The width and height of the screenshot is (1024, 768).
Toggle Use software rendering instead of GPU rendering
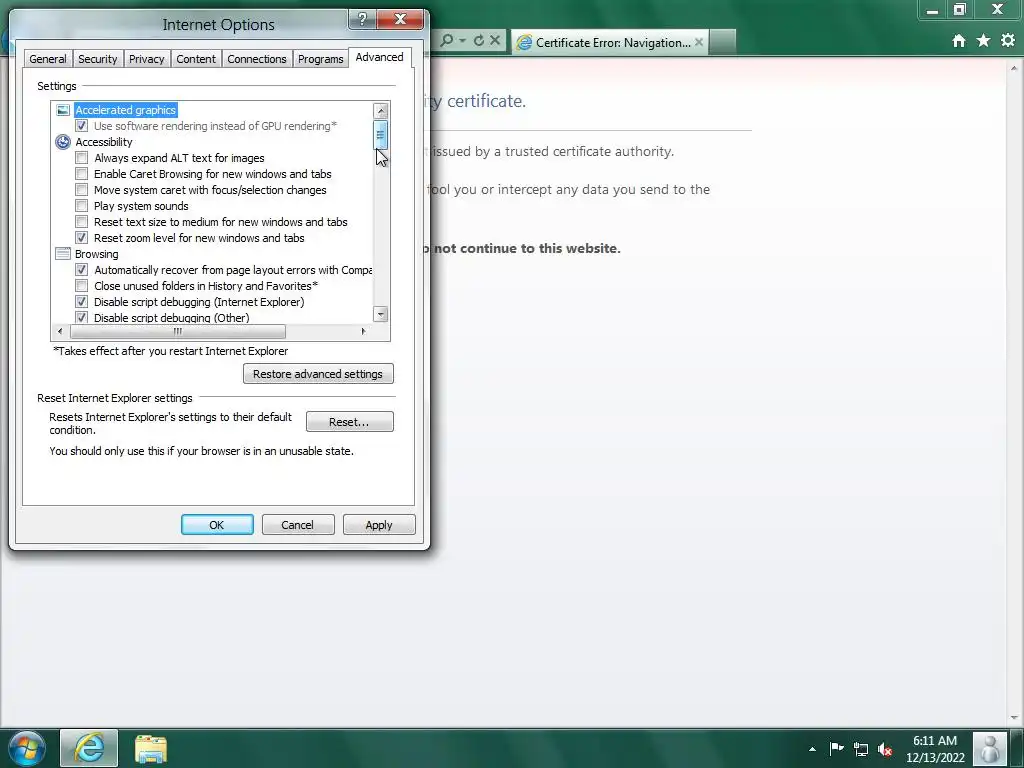pos(82,126)
